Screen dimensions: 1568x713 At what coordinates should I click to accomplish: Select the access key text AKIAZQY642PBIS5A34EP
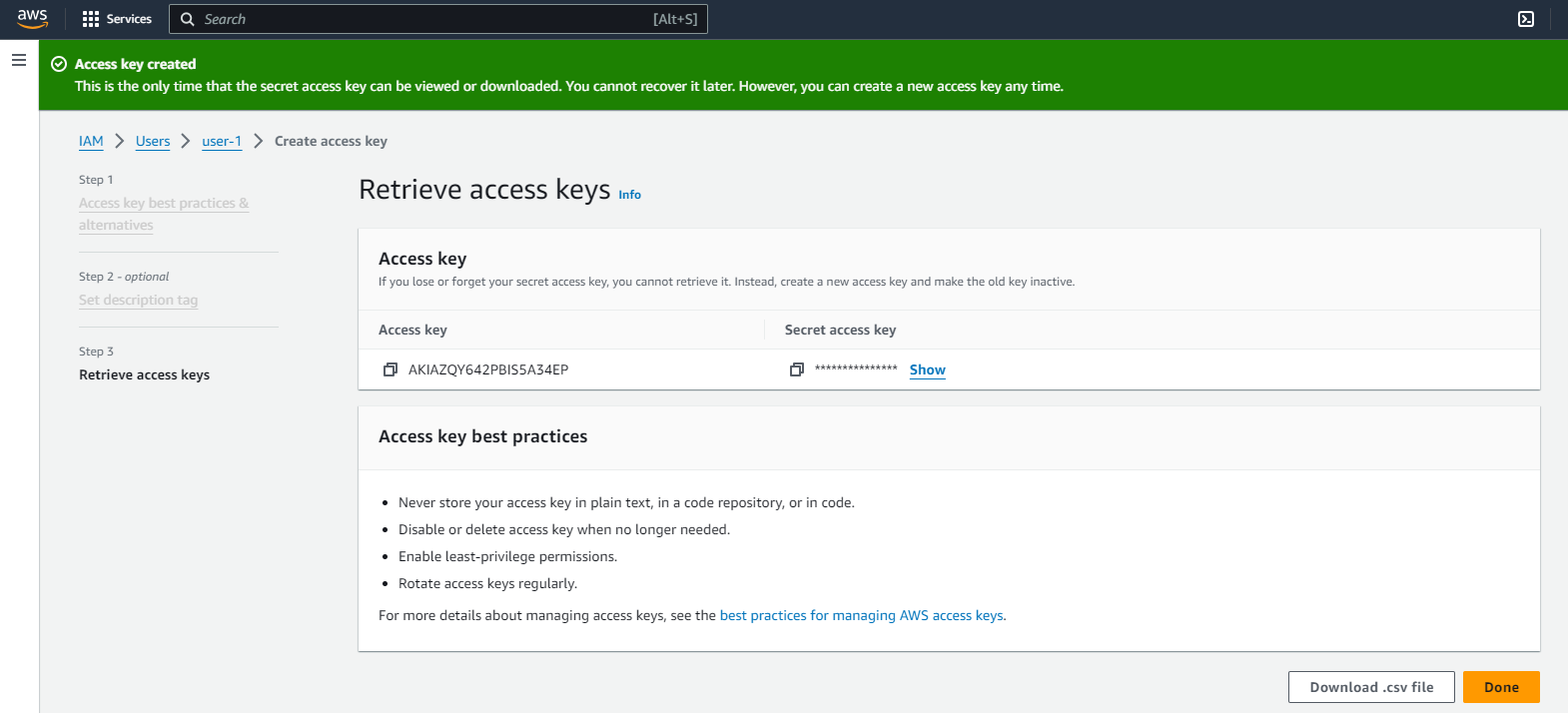pos(488,369)
